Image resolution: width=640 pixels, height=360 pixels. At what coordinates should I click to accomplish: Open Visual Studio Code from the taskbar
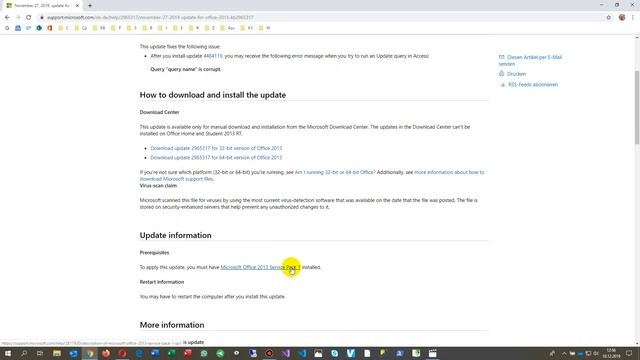pos(302,353)
